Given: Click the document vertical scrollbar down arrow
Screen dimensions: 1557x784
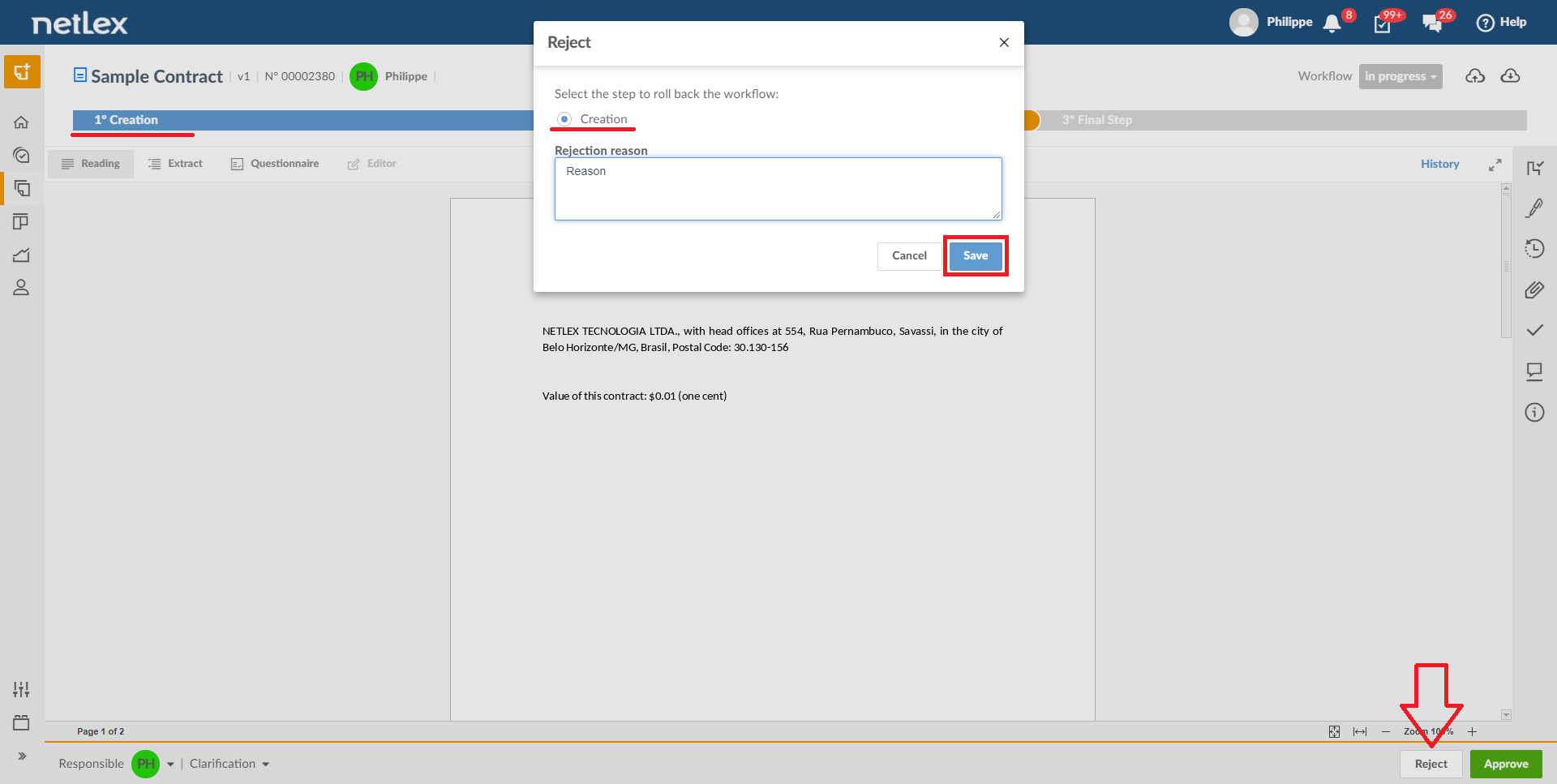Looking at the screenshot, I should click(1506, 715).
